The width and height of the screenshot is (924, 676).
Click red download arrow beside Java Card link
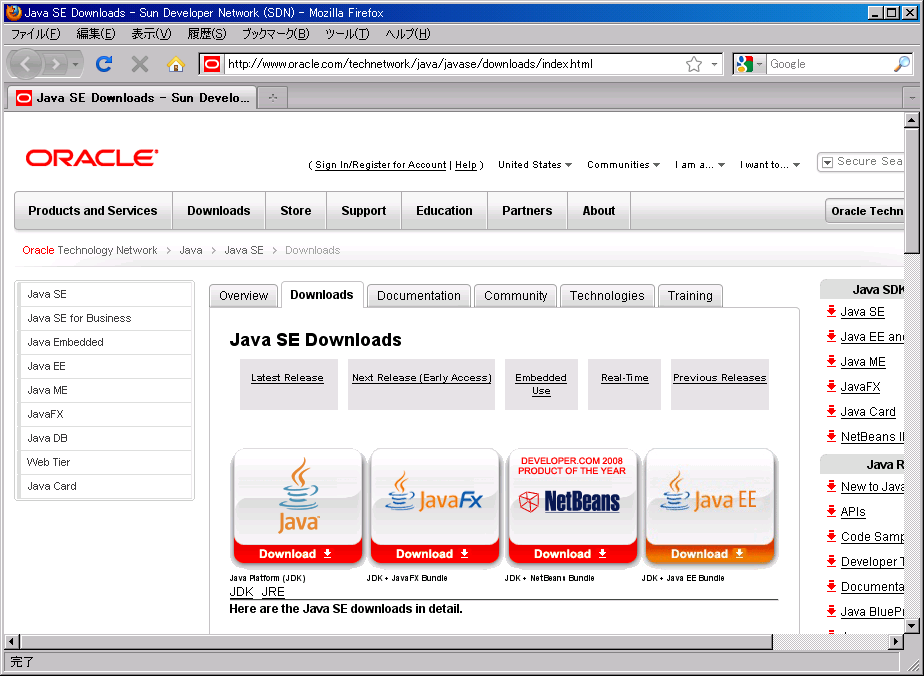pos(831,411)
